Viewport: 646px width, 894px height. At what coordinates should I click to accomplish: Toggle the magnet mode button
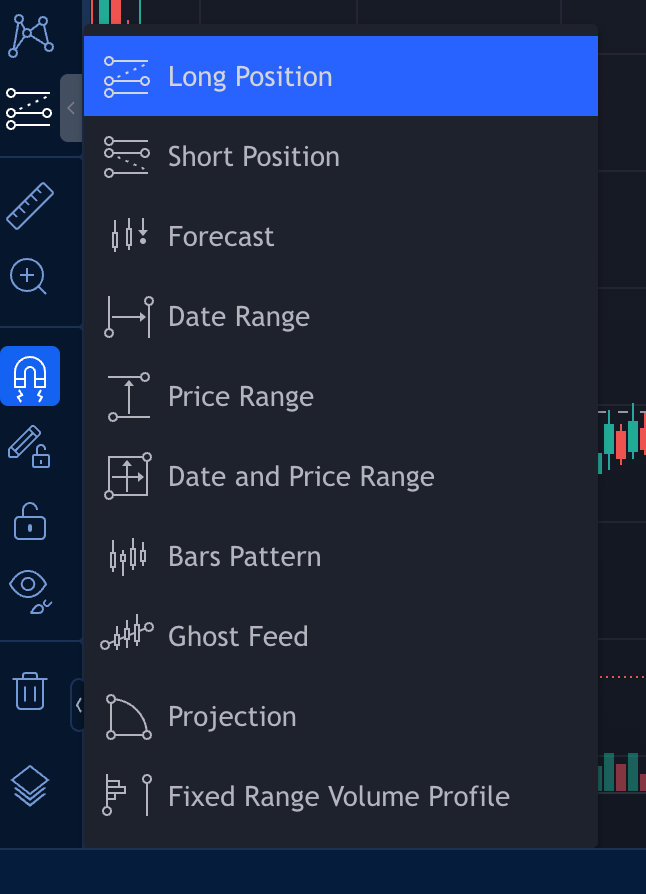pos(30,376)
